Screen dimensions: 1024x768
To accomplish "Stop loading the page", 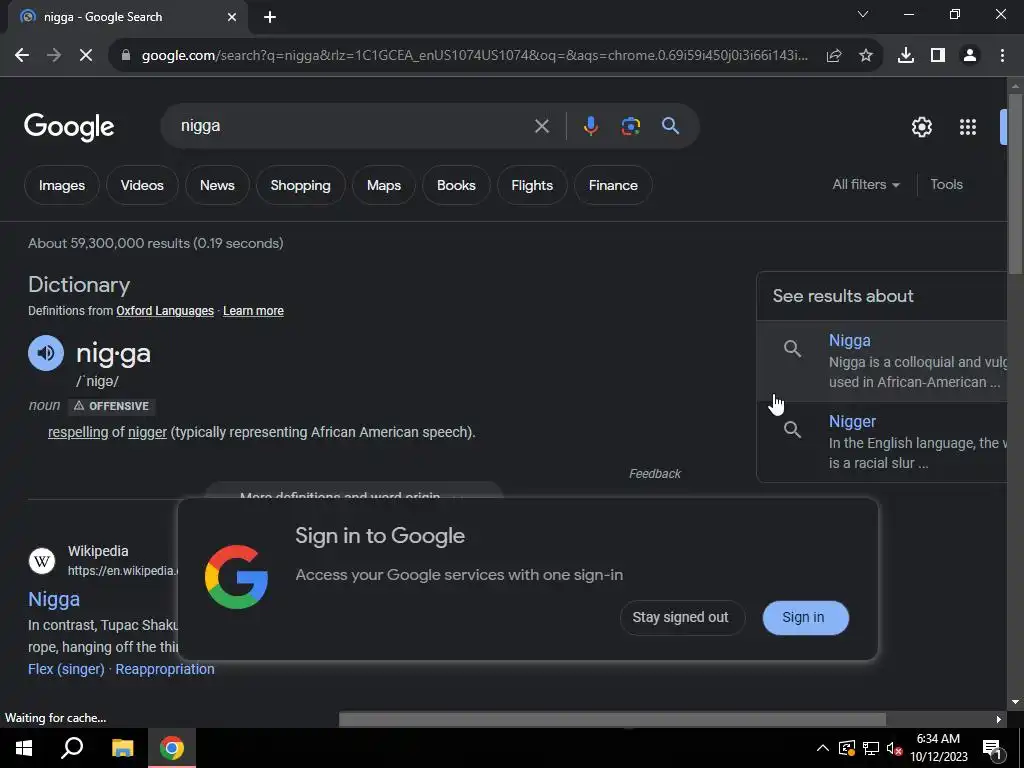I will click(86, 56).
